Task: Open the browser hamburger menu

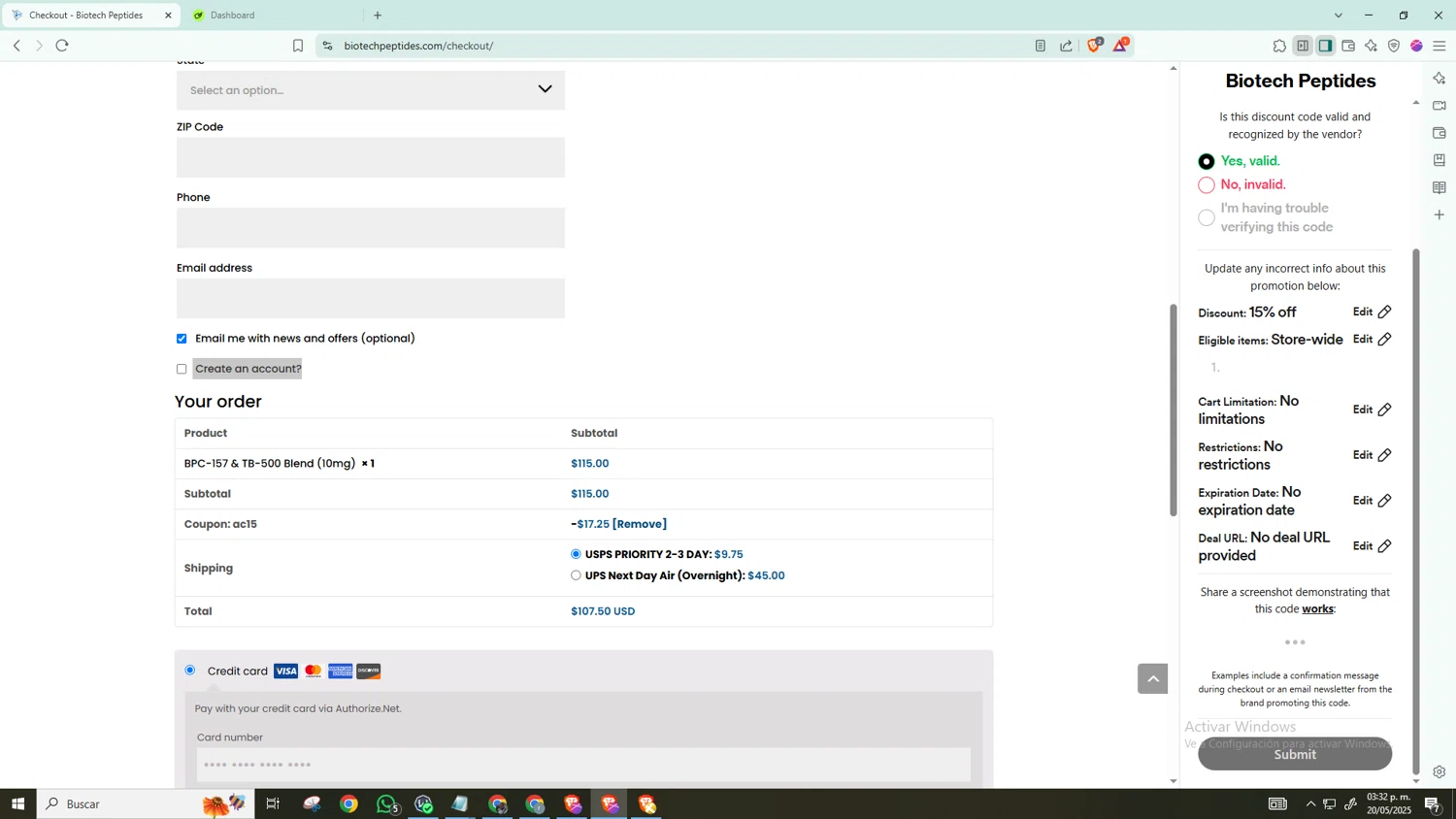Action: (1439, 46)
